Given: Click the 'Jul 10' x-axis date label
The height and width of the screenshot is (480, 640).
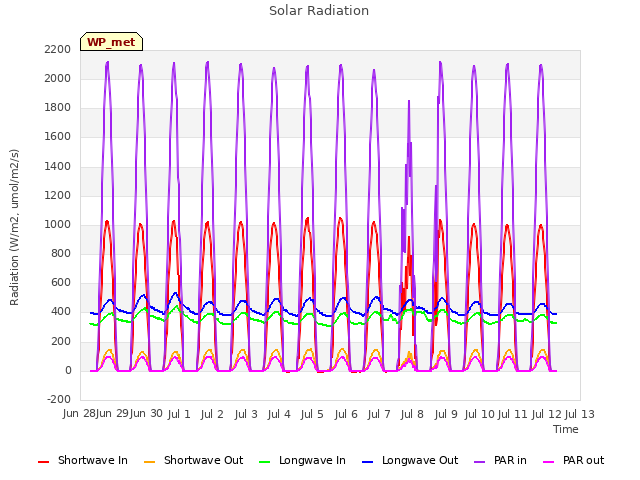Looking at the screenshot, I should coord(480,414).
